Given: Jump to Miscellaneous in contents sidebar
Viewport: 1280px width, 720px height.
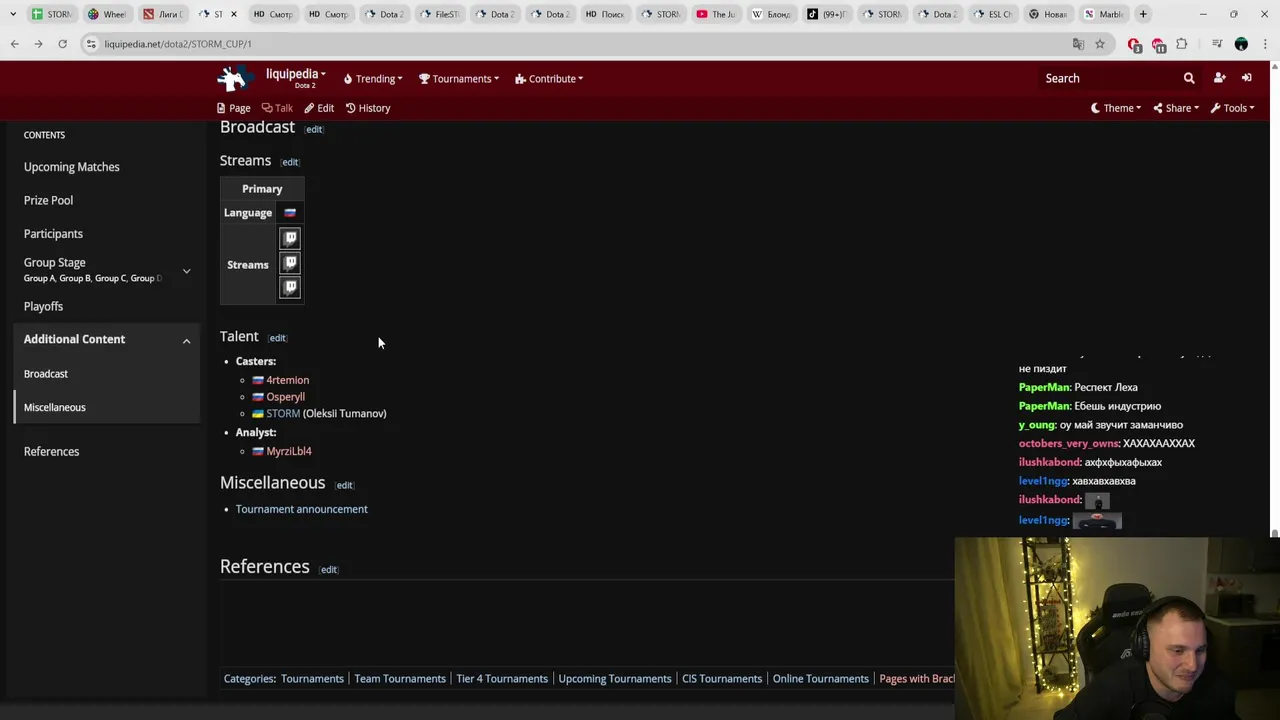Looking at the screenshot, I should pyautogui.click(x=55, y=407).
